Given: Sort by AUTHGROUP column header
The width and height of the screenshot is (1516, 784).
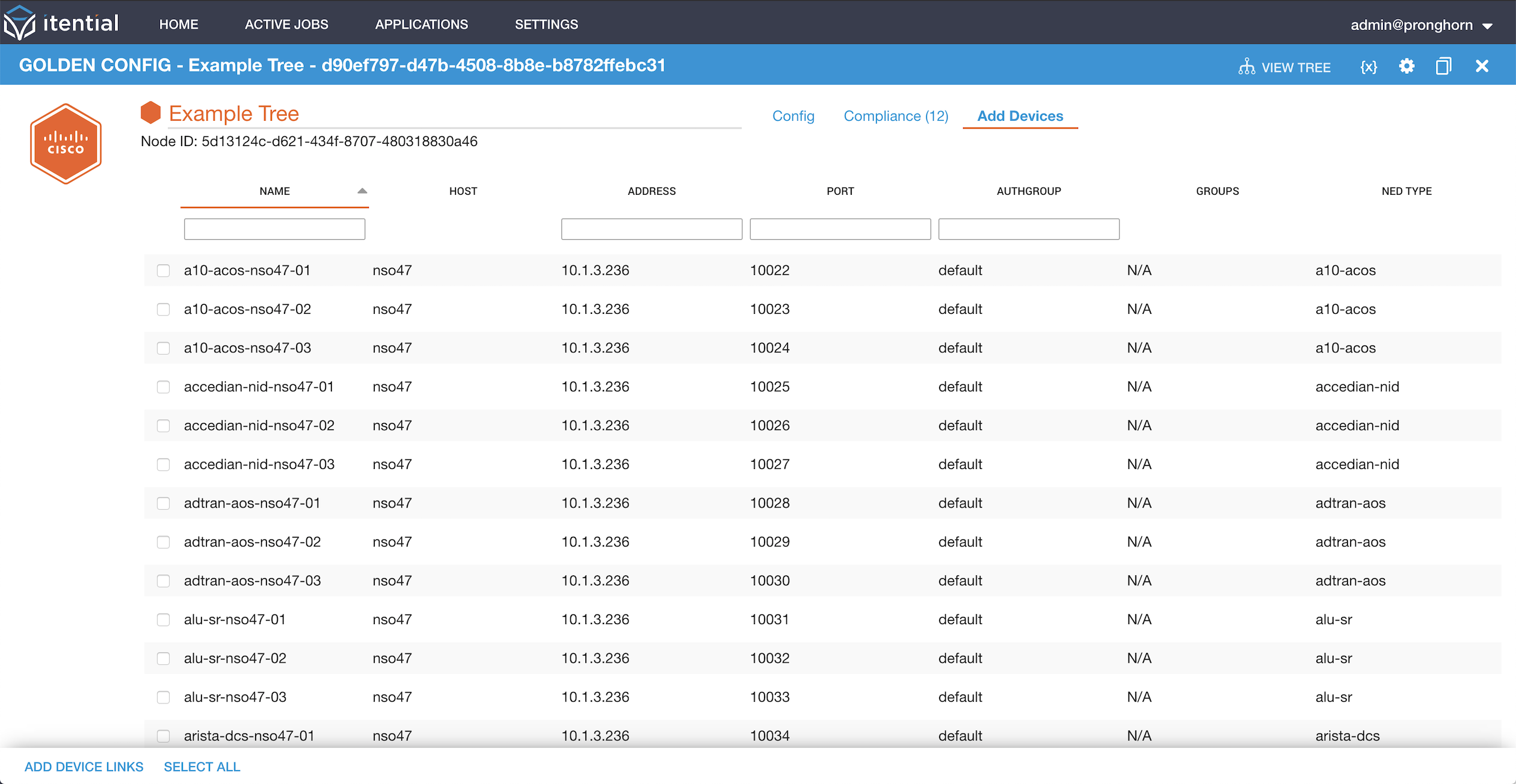Looking at the screenshot, I should [1029, 191].
